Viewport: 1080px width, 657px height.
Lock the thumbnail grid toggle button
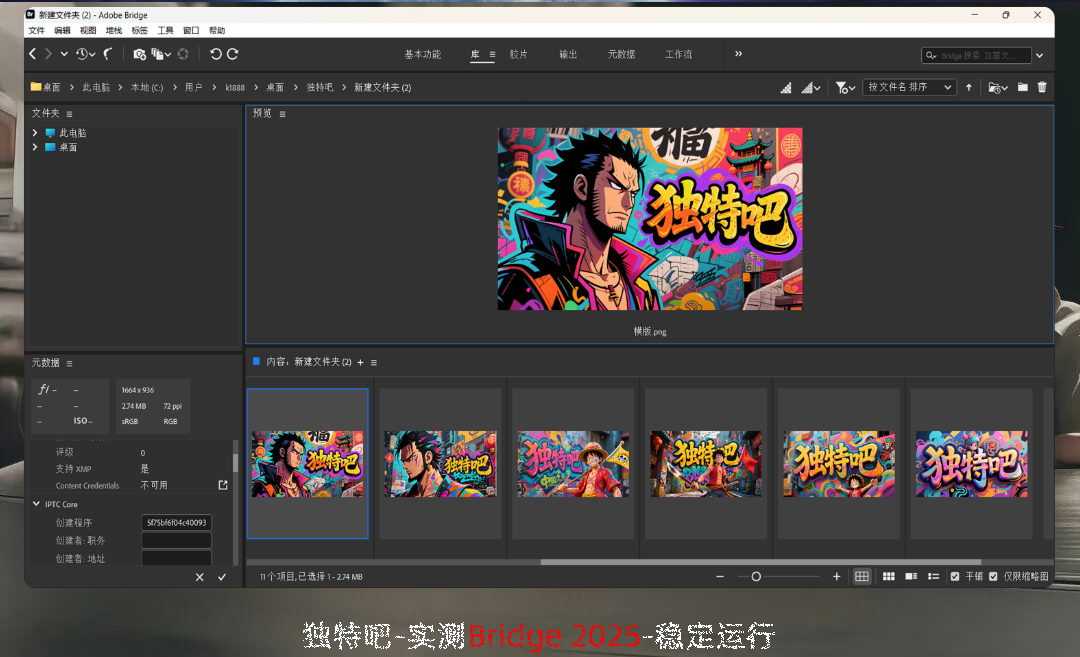click(862, 577)
